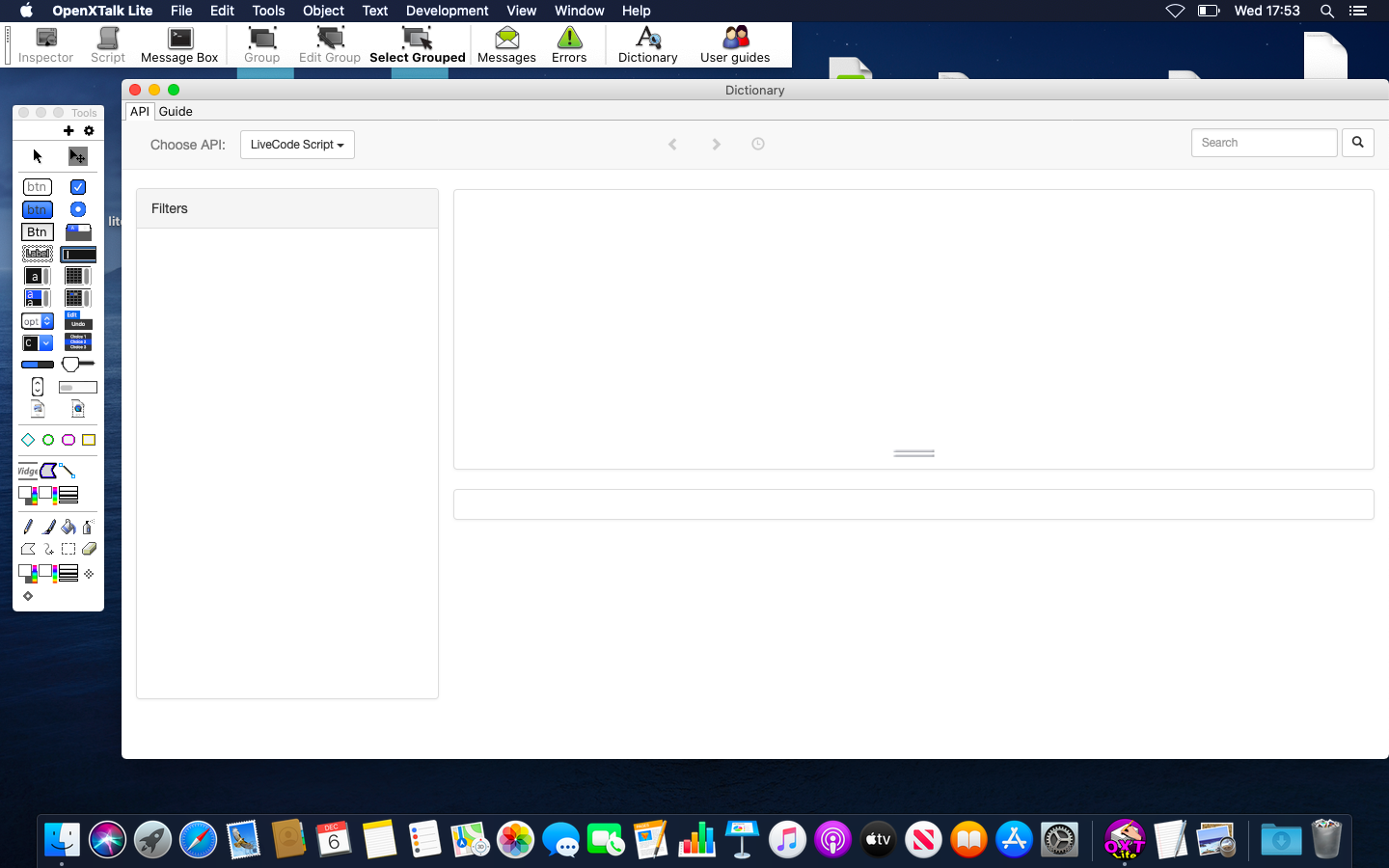Open the Object menu

tap(323, 11)
